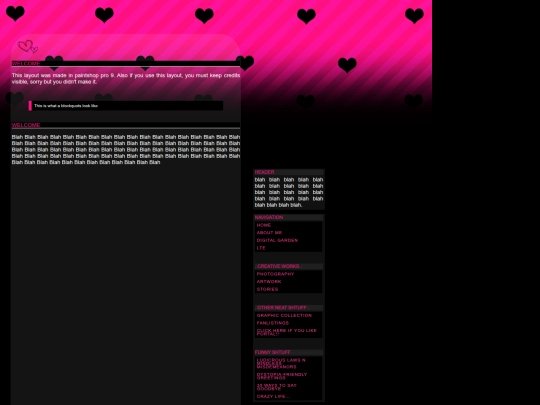Click the OTHER NEAT SHTUFF heading
Image resolution: width=540 pixels, height=405 pixels.
[282, 308]
